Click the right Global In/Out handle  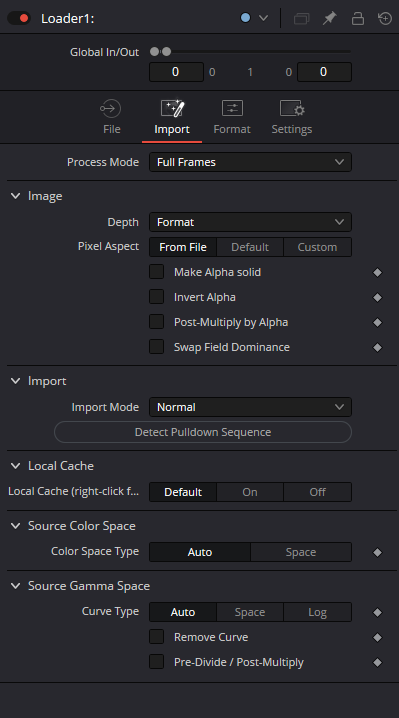click(x=166, y=52)
